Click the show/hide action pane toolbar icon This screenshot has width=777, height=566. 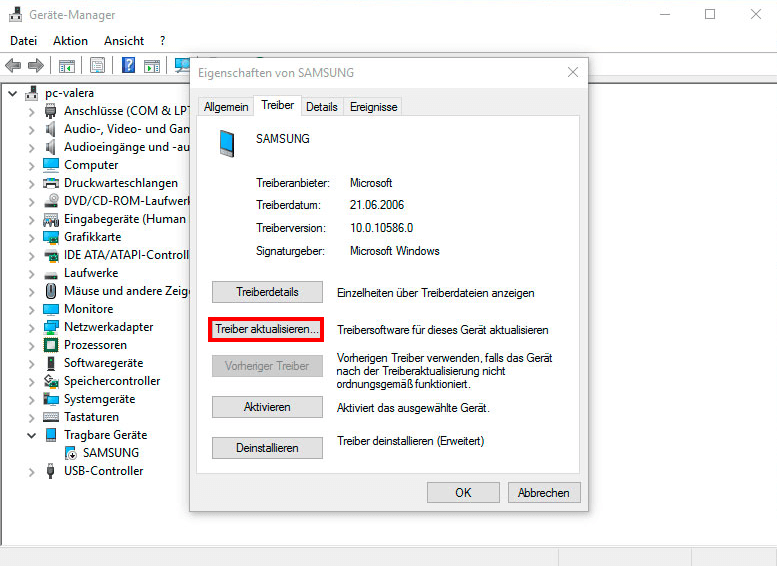152,65
